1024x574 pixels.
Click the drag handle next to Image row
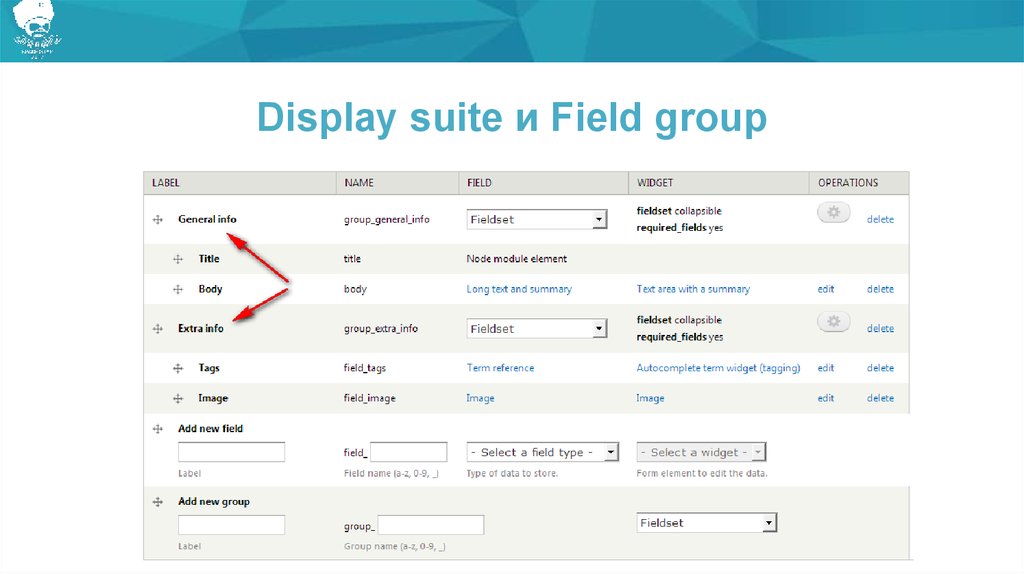click(178, 398)
